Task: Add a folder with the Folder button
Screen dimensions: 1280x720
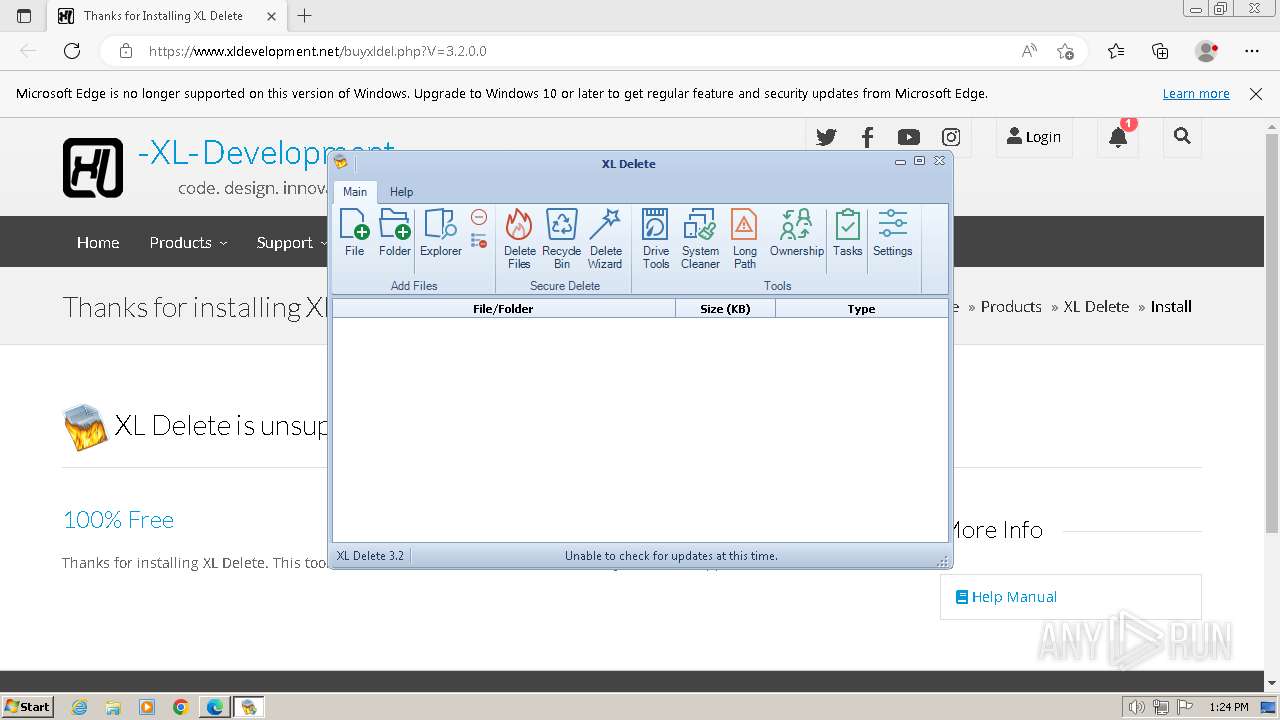Action: point(395,233)
